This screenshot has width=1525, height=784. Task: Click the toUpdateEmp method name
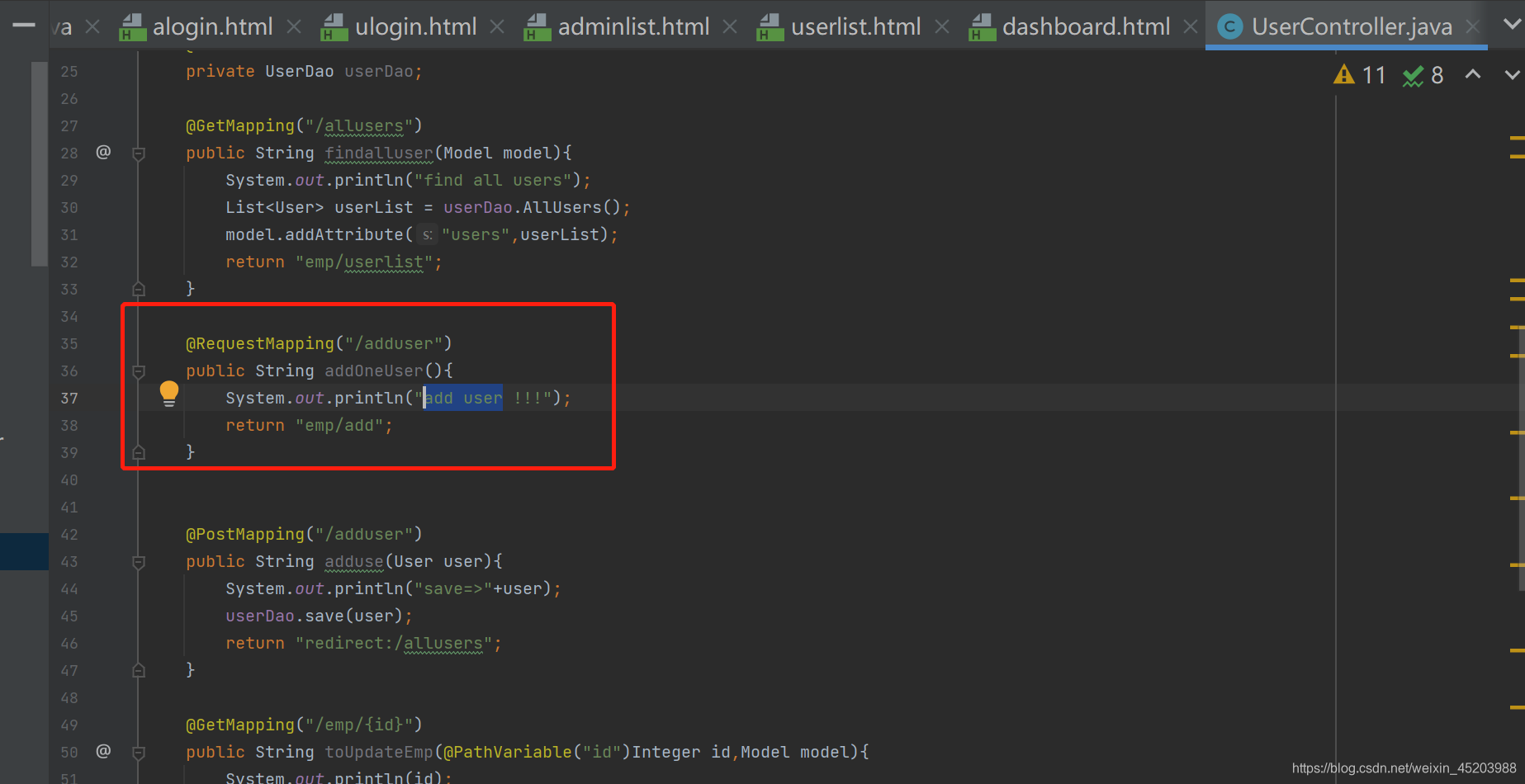point(379,752)
